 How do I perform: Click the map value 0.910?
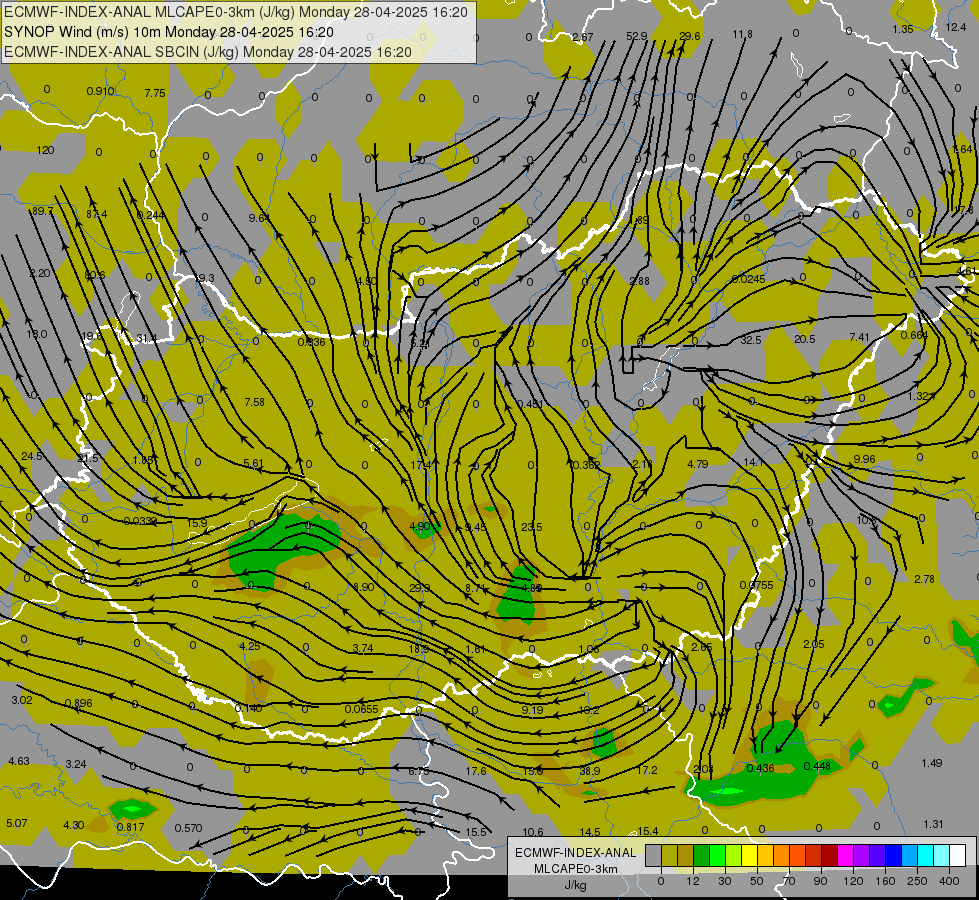pos(101,91)
